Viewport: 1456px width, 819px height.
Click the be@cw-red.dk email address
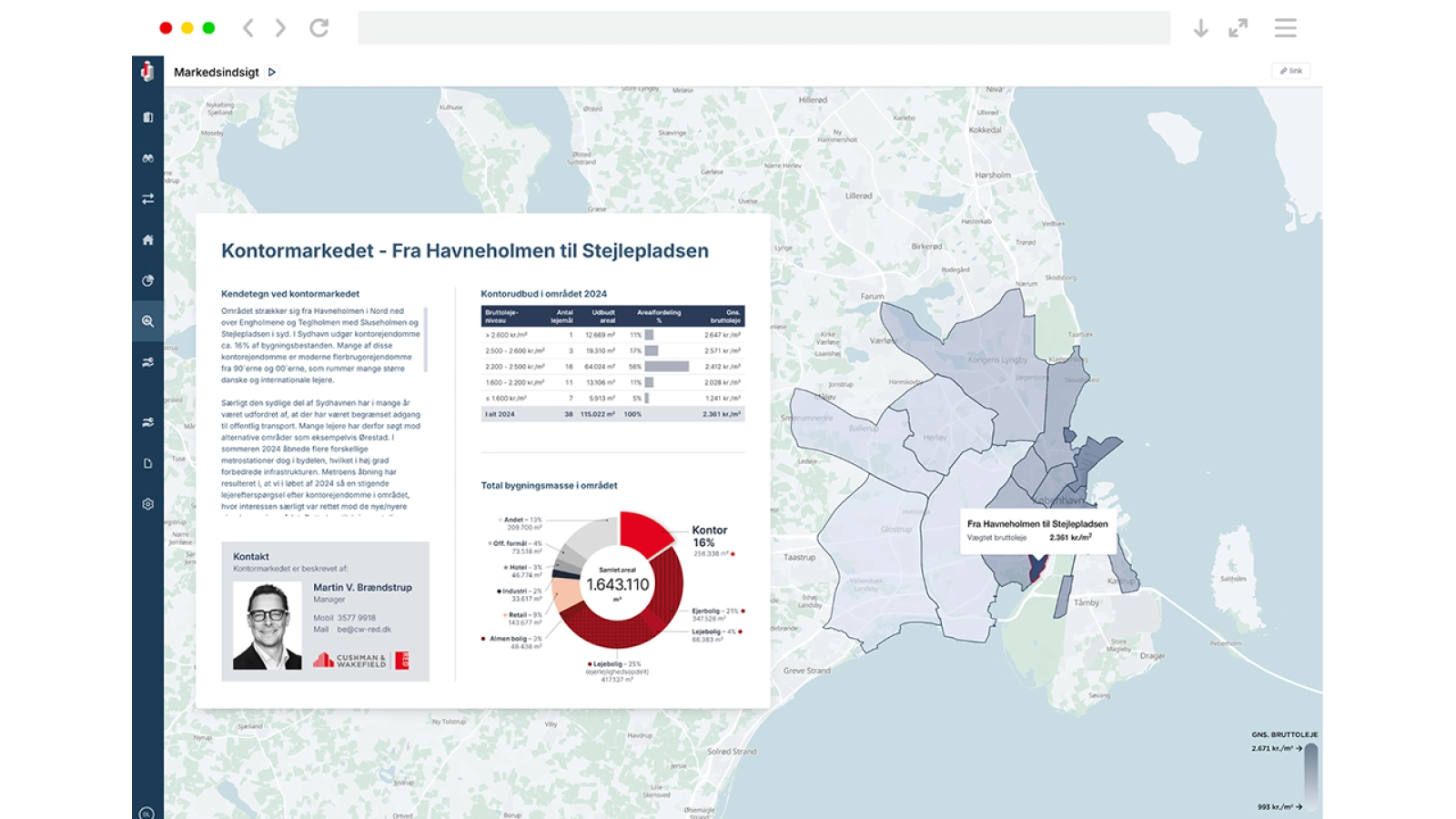[363, 629]
